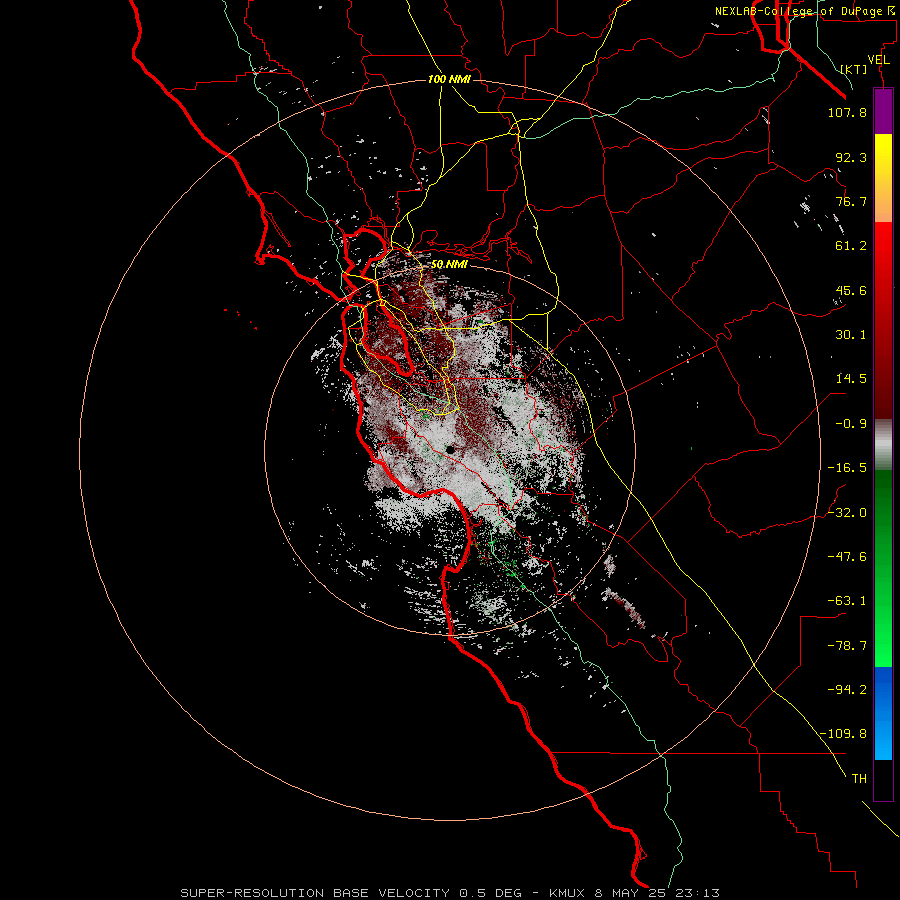Pick the black TH segment of color bar
This screenshot has height=900, width=900.
(883, 780)
